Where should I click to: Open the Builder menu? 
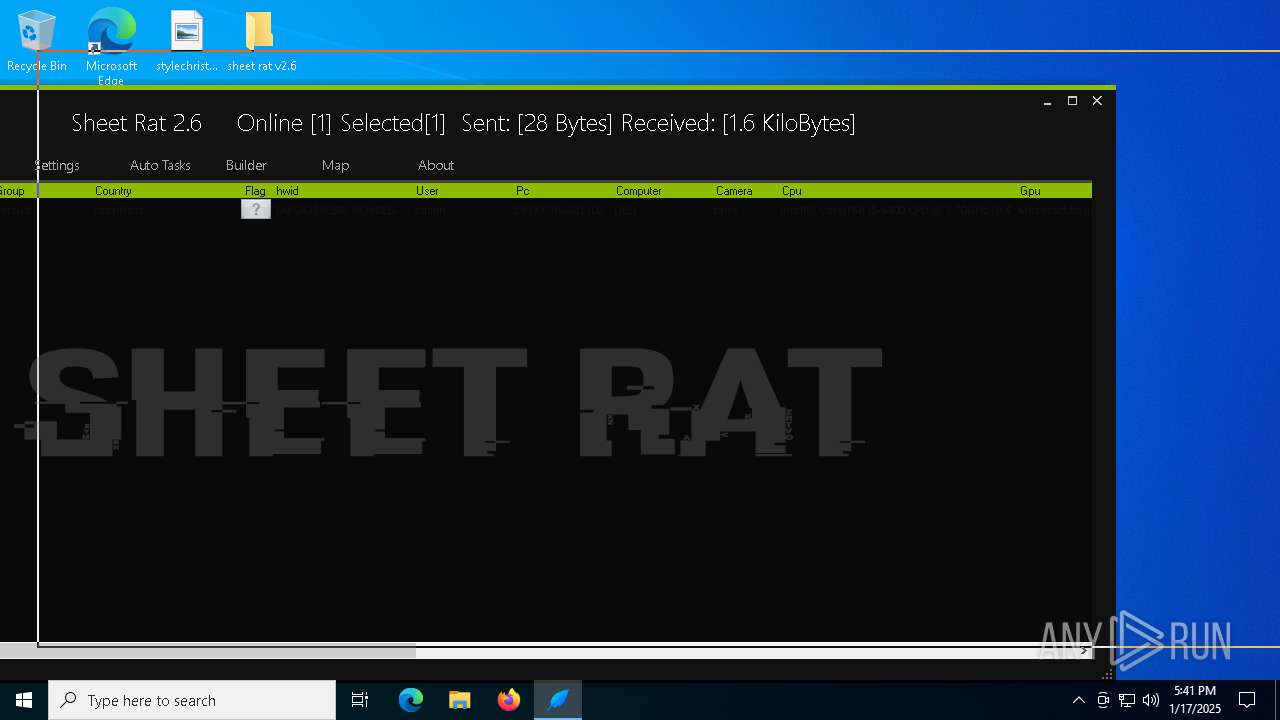[246, 165]
